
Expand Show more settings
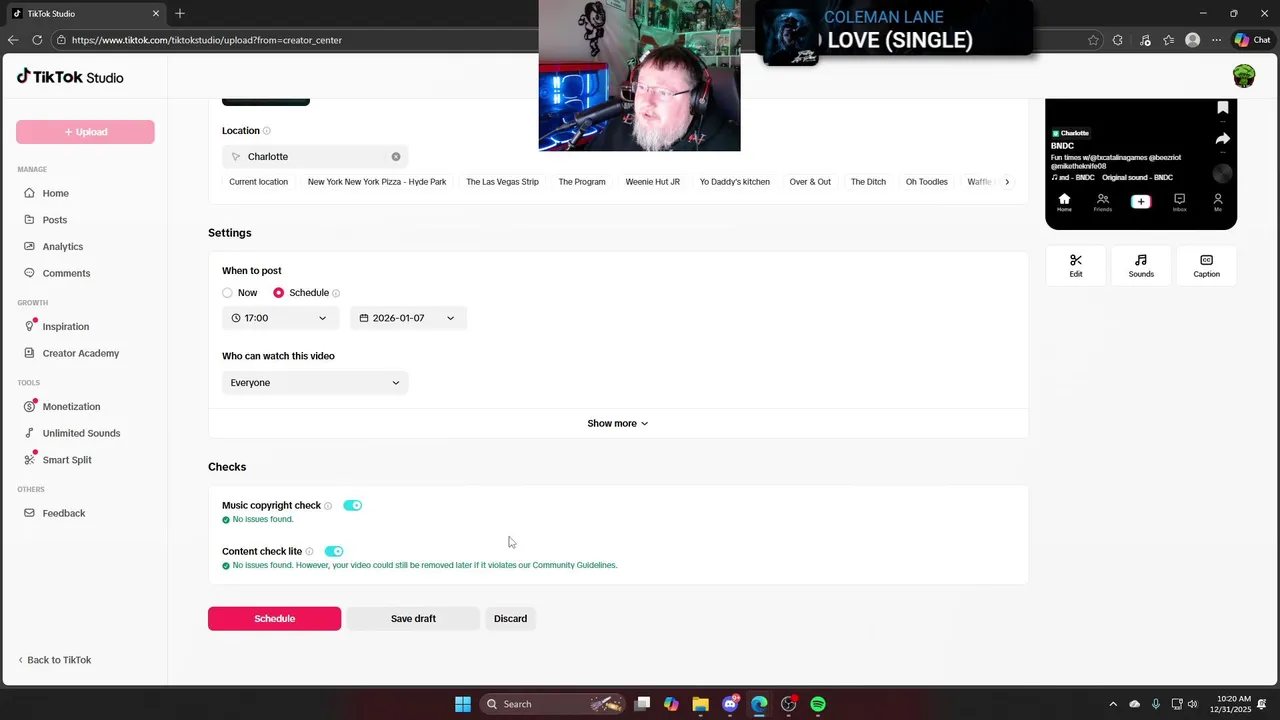click(x=618, y=424)
